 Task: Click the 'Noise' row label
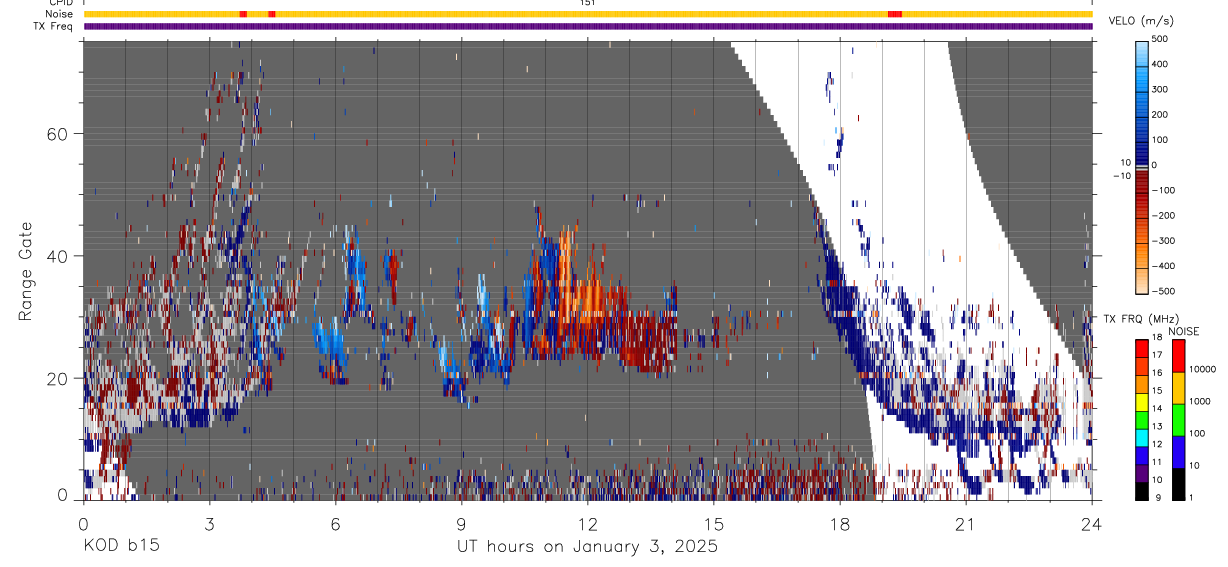pyautogui.click(x=59, y=14)
